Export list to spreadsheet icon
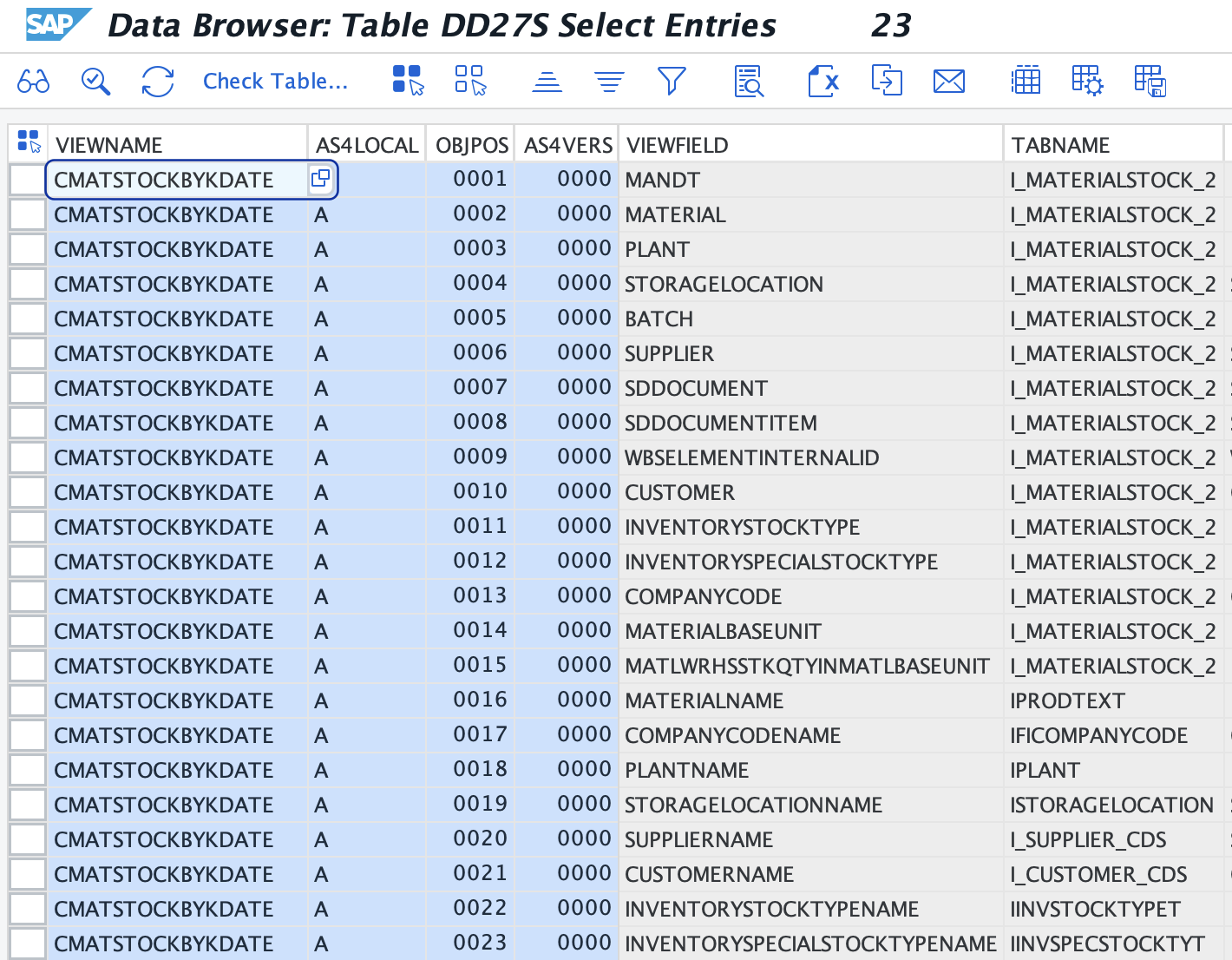1232x960 pixels. [822, 82]
